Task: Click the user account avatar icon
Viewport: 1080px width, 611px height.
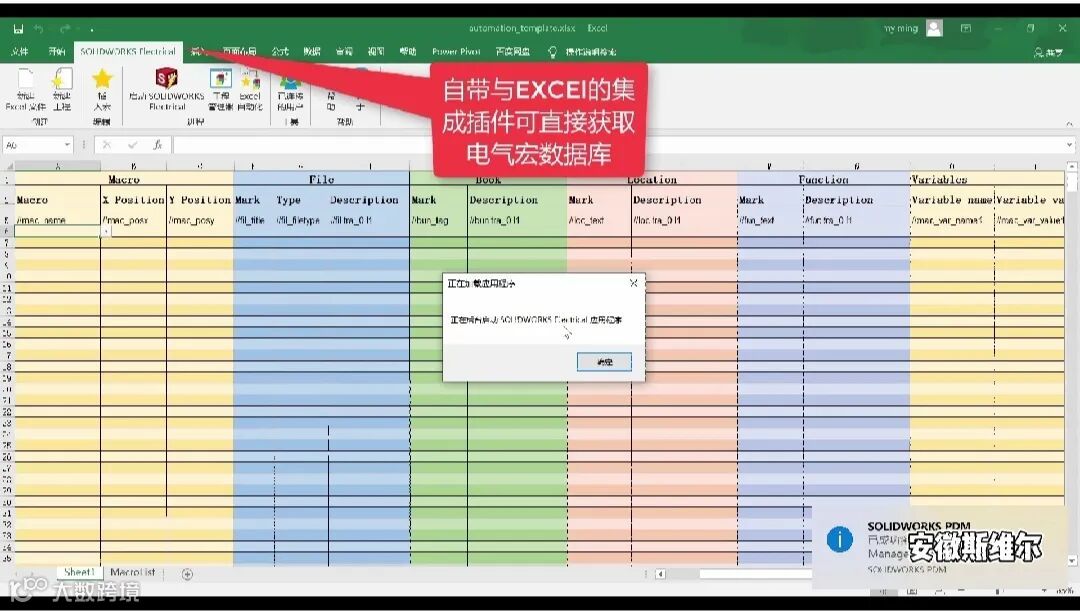Action: pyautogui.click(x=934, y=28)
